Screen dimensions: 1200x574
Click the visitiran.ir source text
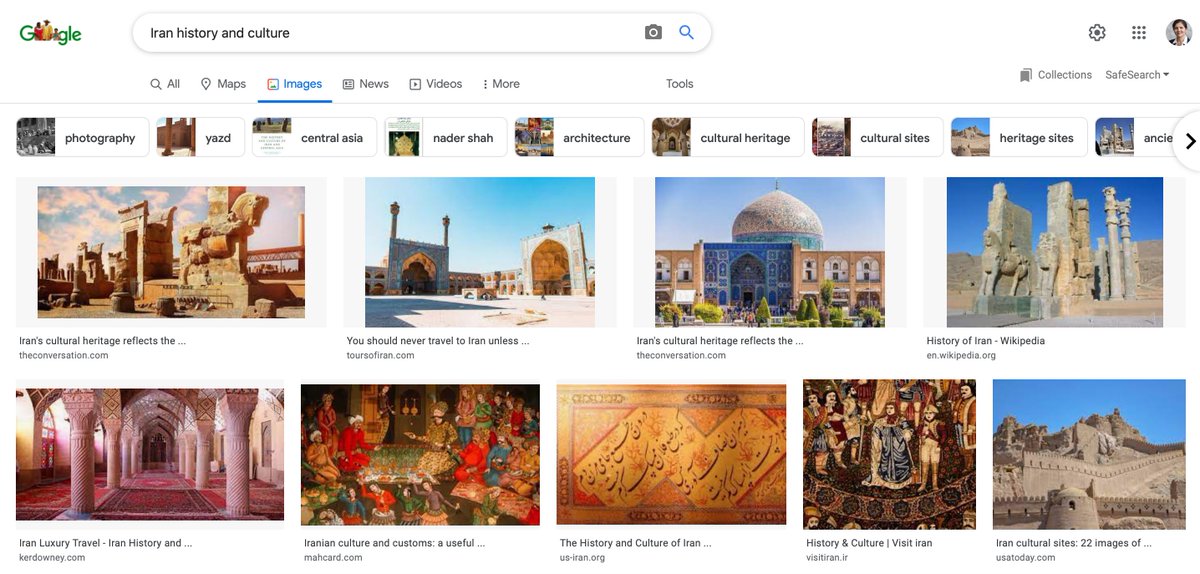pyautogui.click(x=827, y=558)
